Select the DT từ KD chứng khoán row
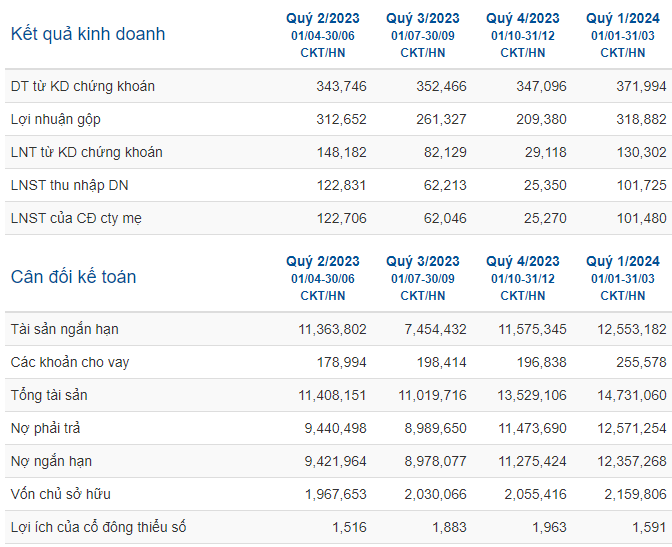Screen dimensions: 672x547 [339, 86]
